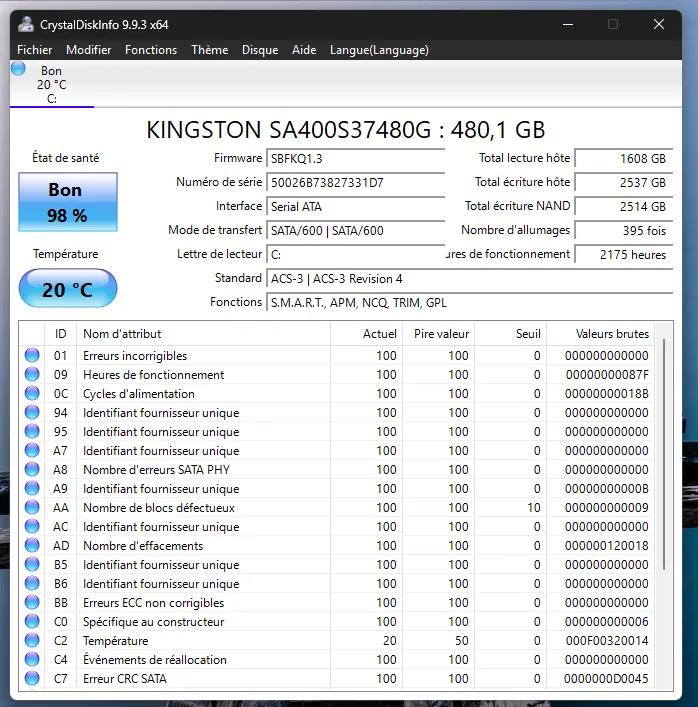Click the Bon 98 % health status button
Viewport: 698px width, 707px height.
[x=68, y=202]
